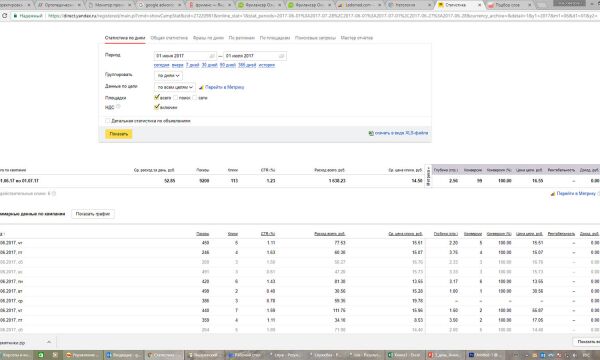Sort daily table by Ср. цена клика column

pos(405,234)
